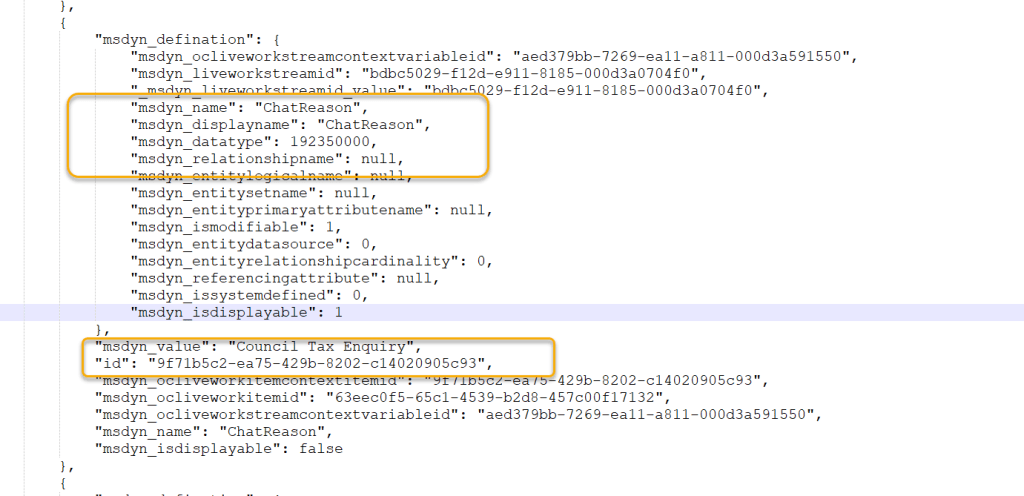Click the id value 9f71b5c2-ea75-429b-8202-c14020905c93

click(315, 363)
